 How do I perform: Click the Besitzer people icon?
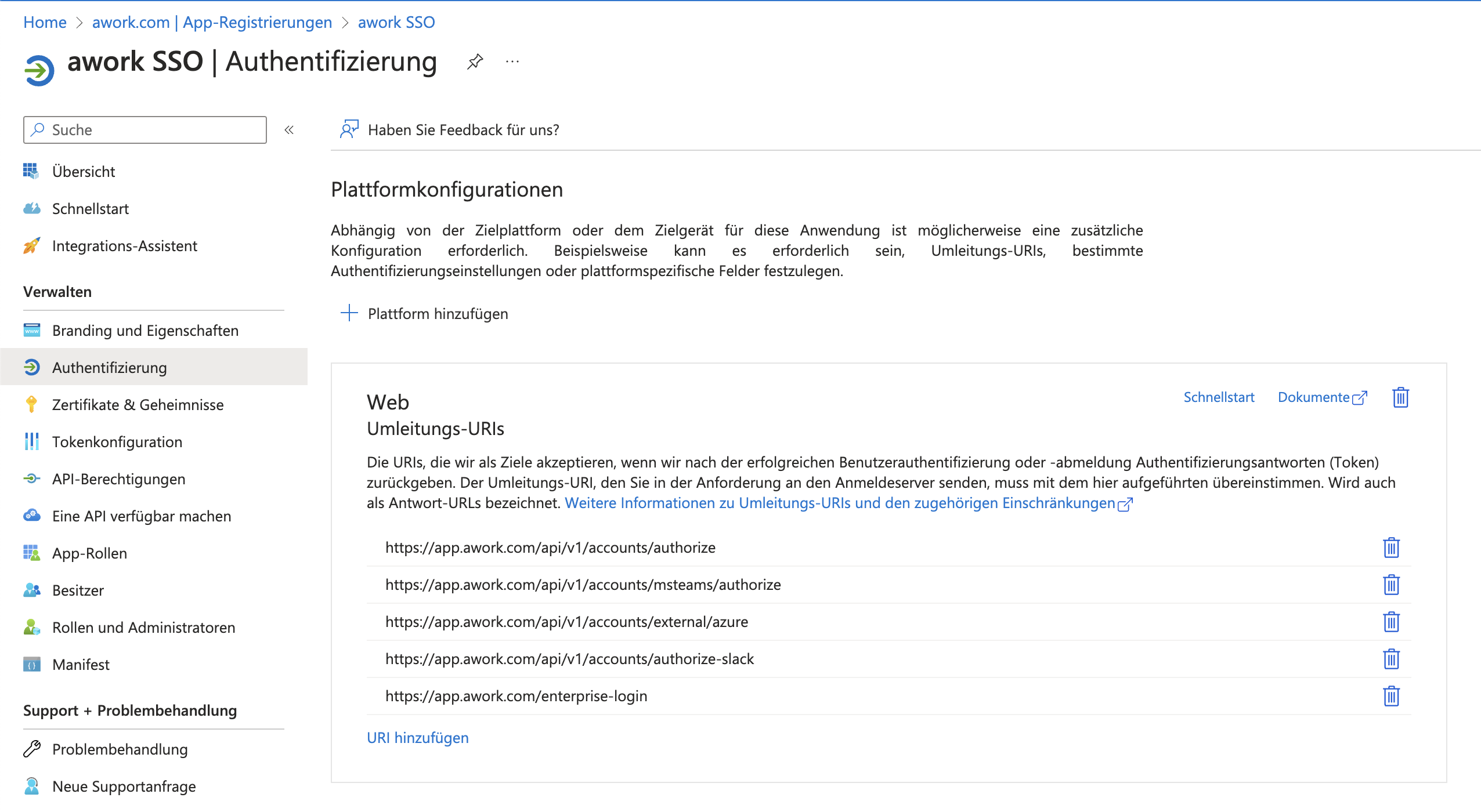[32, 590]
